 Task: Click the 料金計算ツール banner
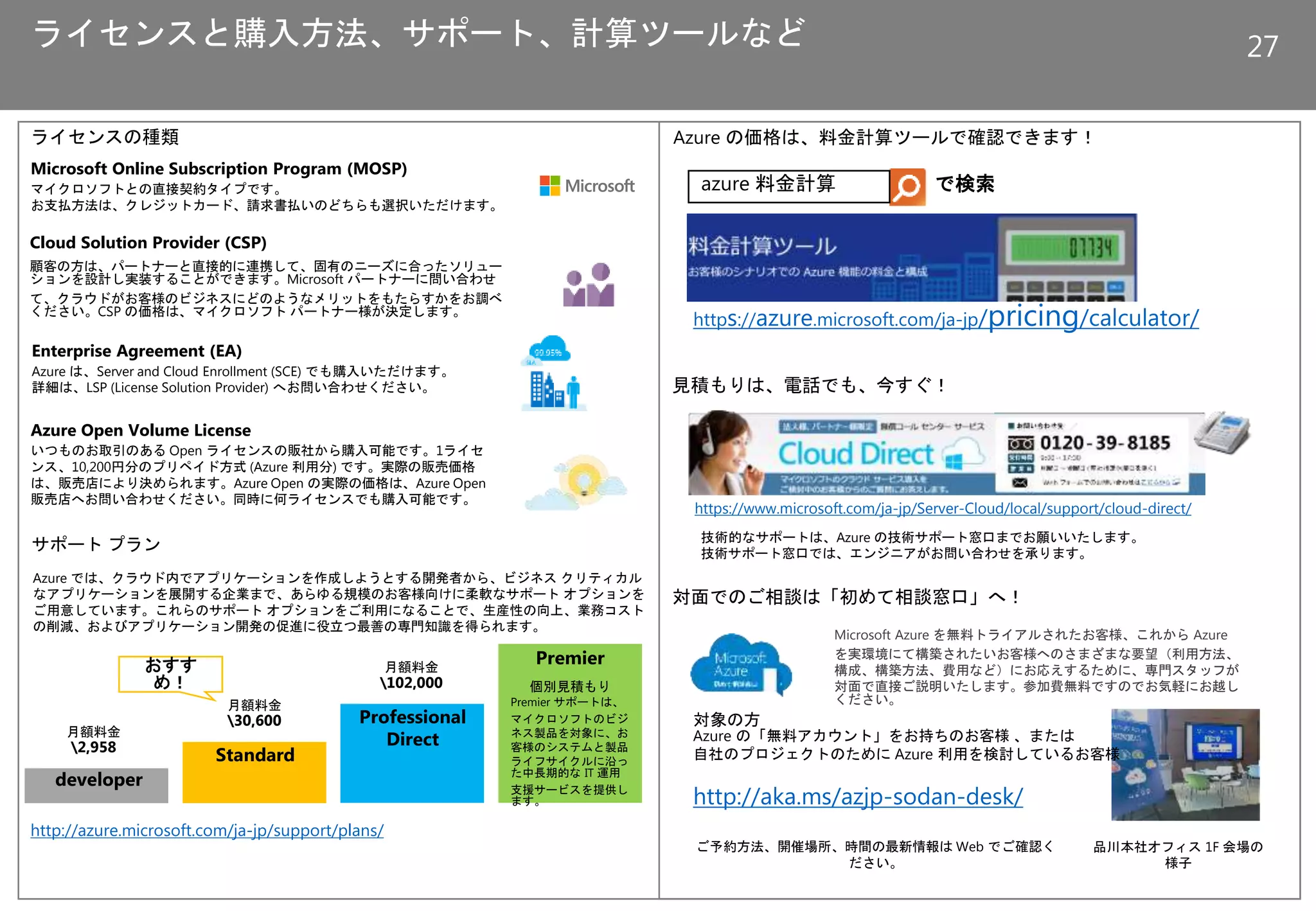(912, 258)
